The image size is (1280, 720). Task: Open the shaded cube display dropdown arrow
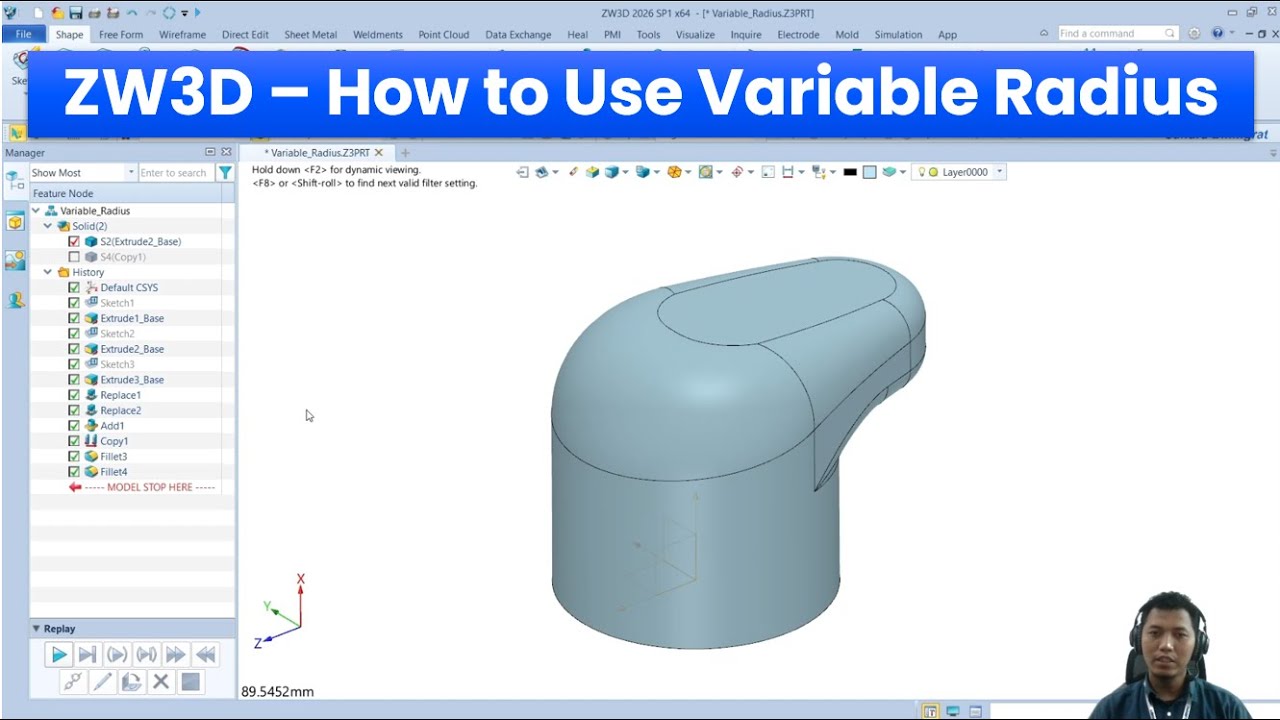pos(625,172)
